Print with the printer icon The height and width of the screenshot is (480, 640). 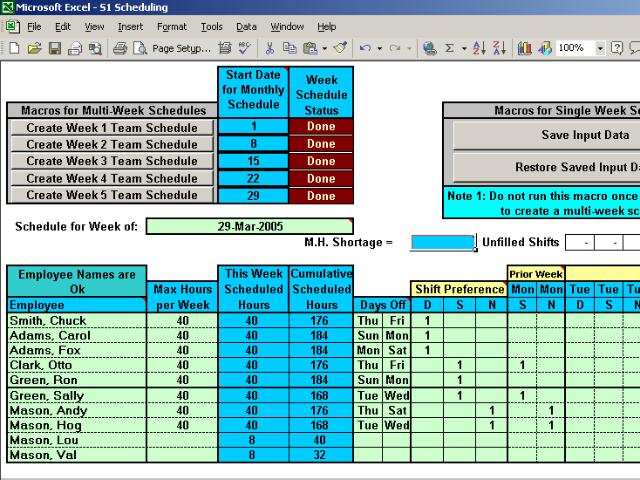(x=120, y=48)
